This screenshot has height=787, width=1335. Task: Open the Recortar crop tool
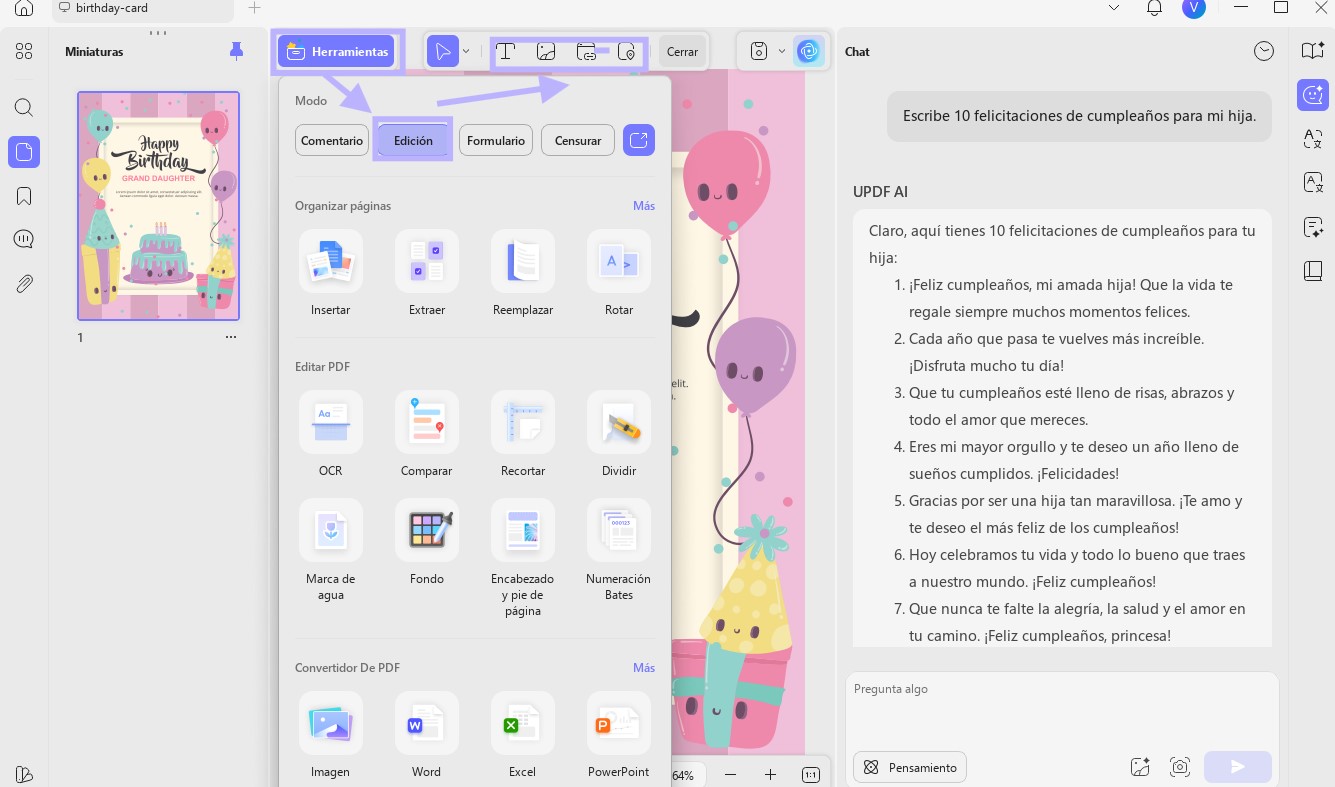pos(523,423)
